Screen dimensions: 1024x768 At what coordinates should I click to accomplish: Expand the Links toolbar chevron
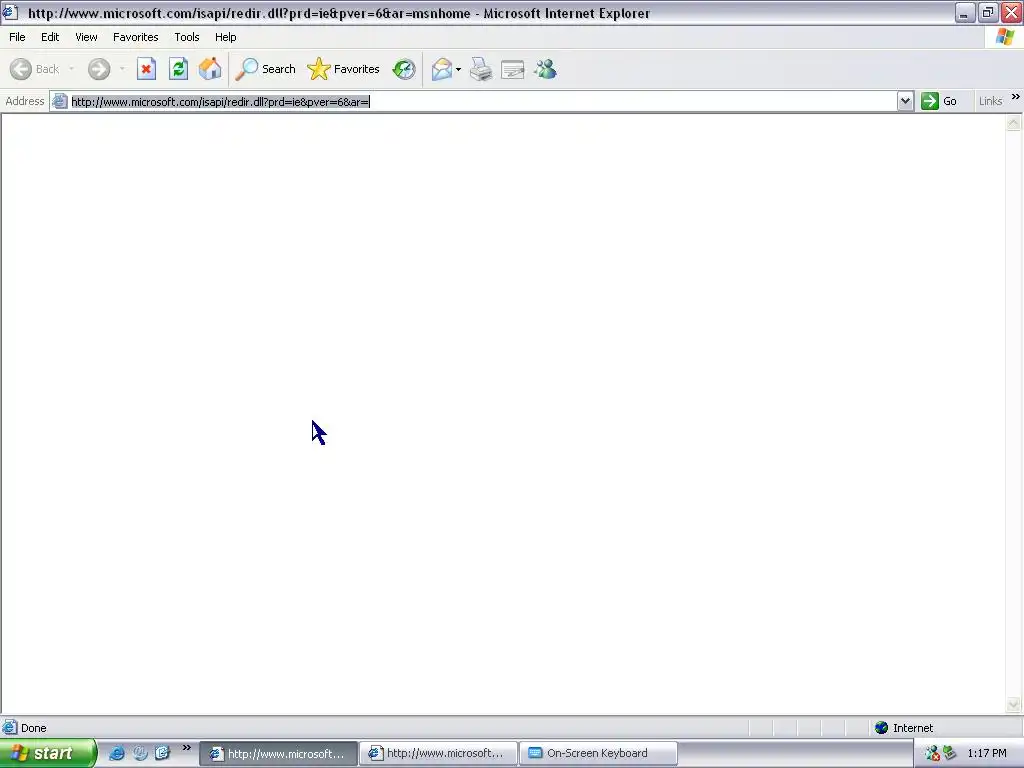(x=1016, y=97)
